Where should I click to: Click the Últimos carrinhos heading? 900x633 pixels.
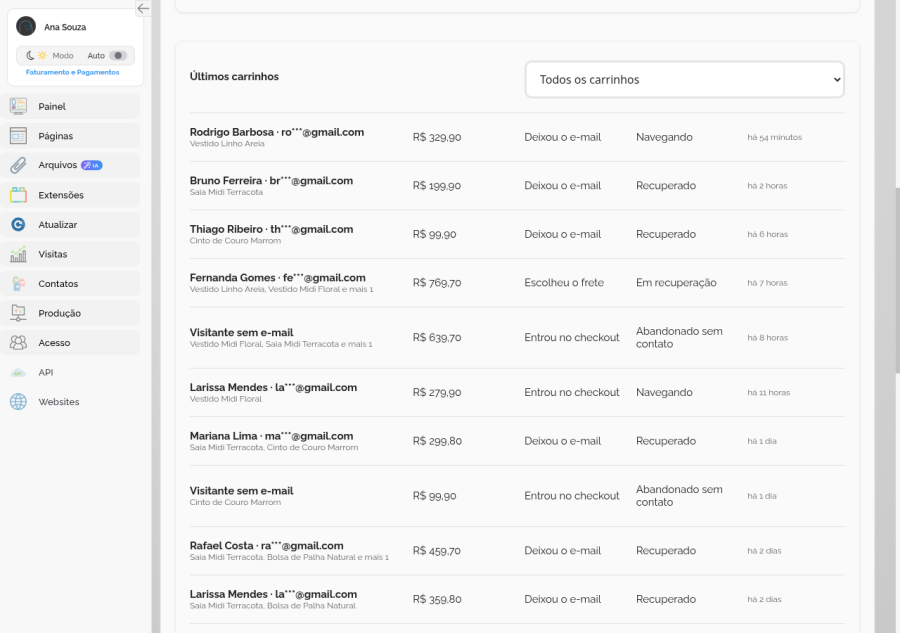(234, 76)
